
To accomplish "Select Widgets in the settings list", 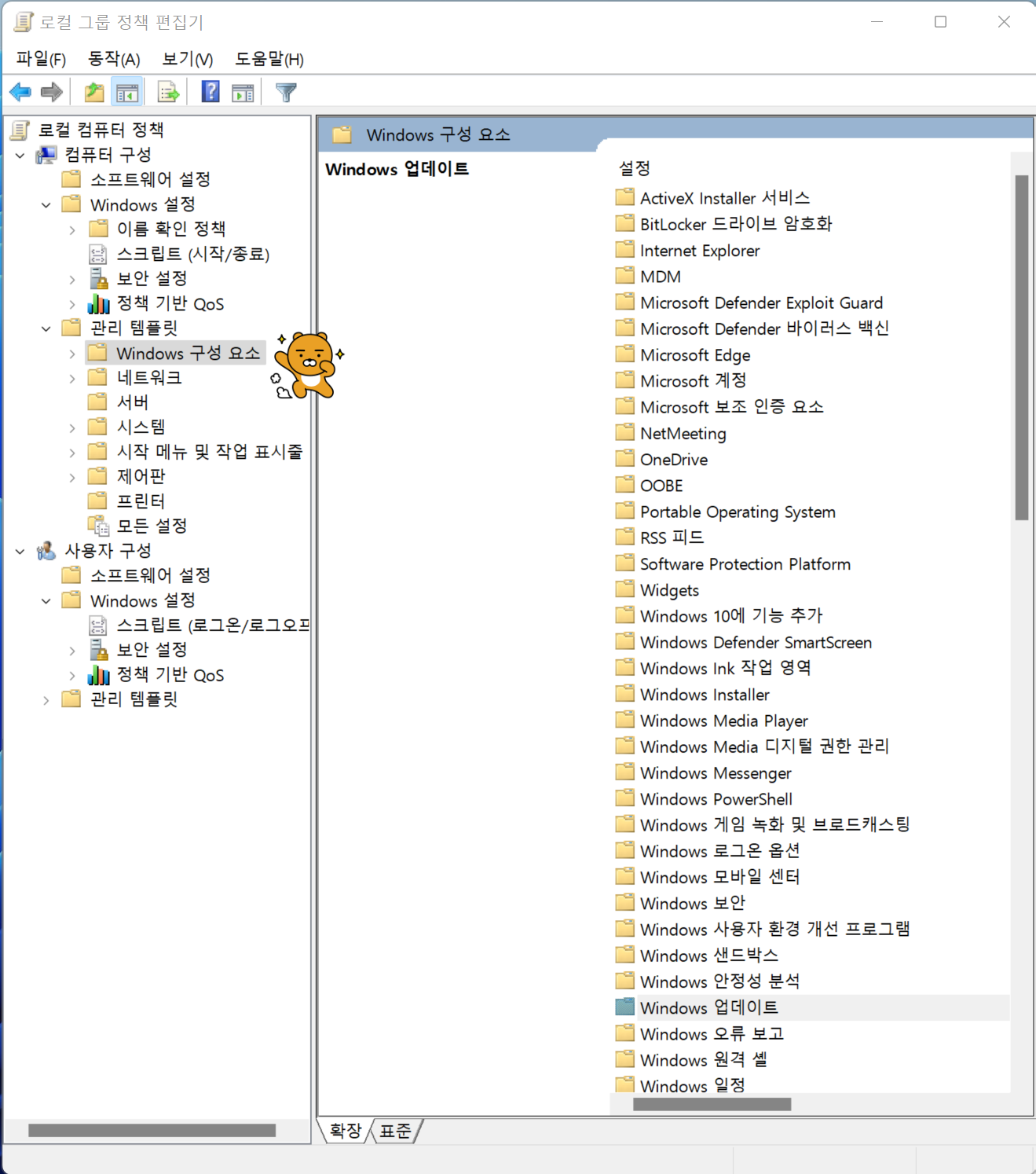I will (x=669, y=590).
